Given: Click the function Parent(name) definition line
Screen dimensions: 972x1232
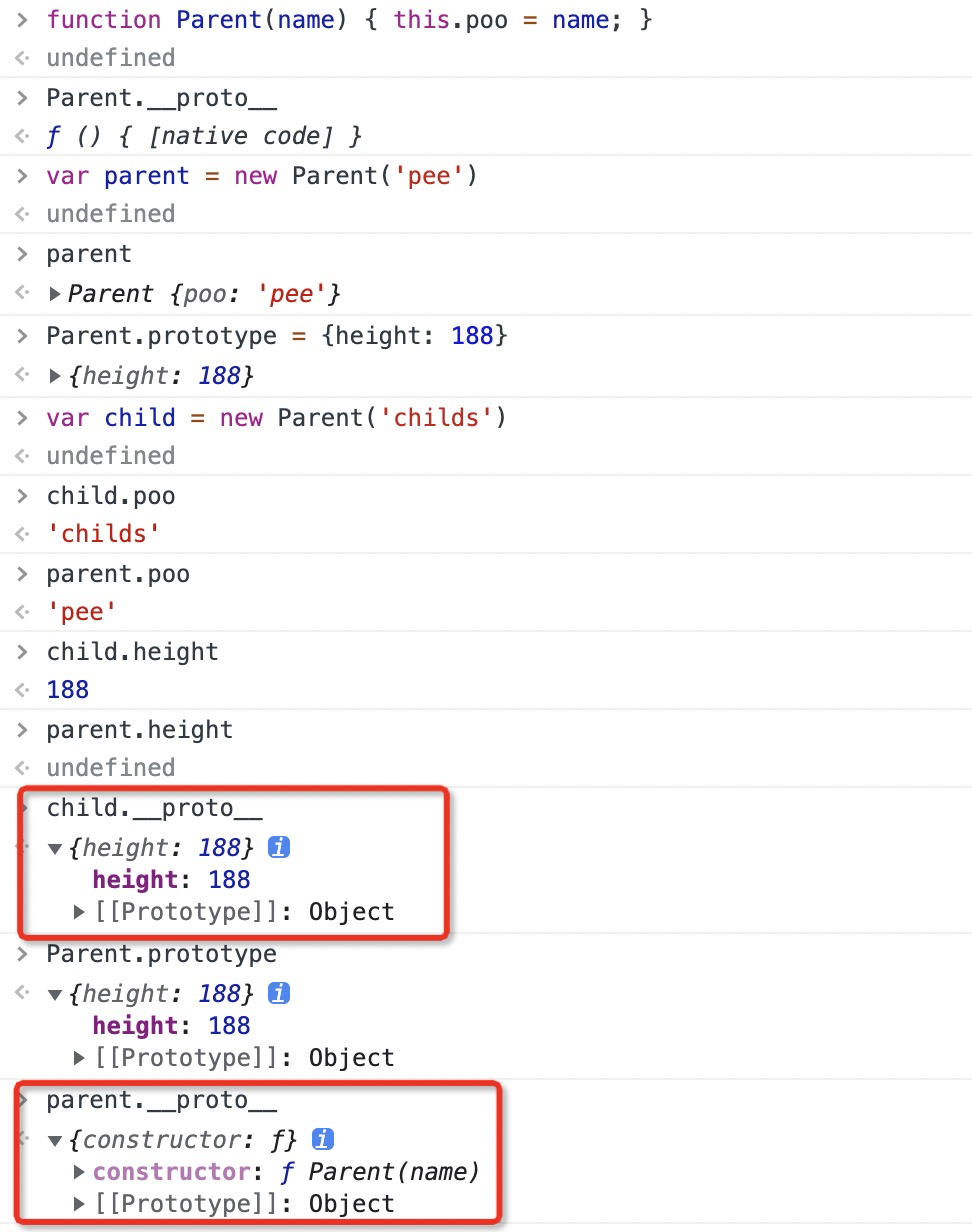Looking at the screenshot, I should point(349,19).
